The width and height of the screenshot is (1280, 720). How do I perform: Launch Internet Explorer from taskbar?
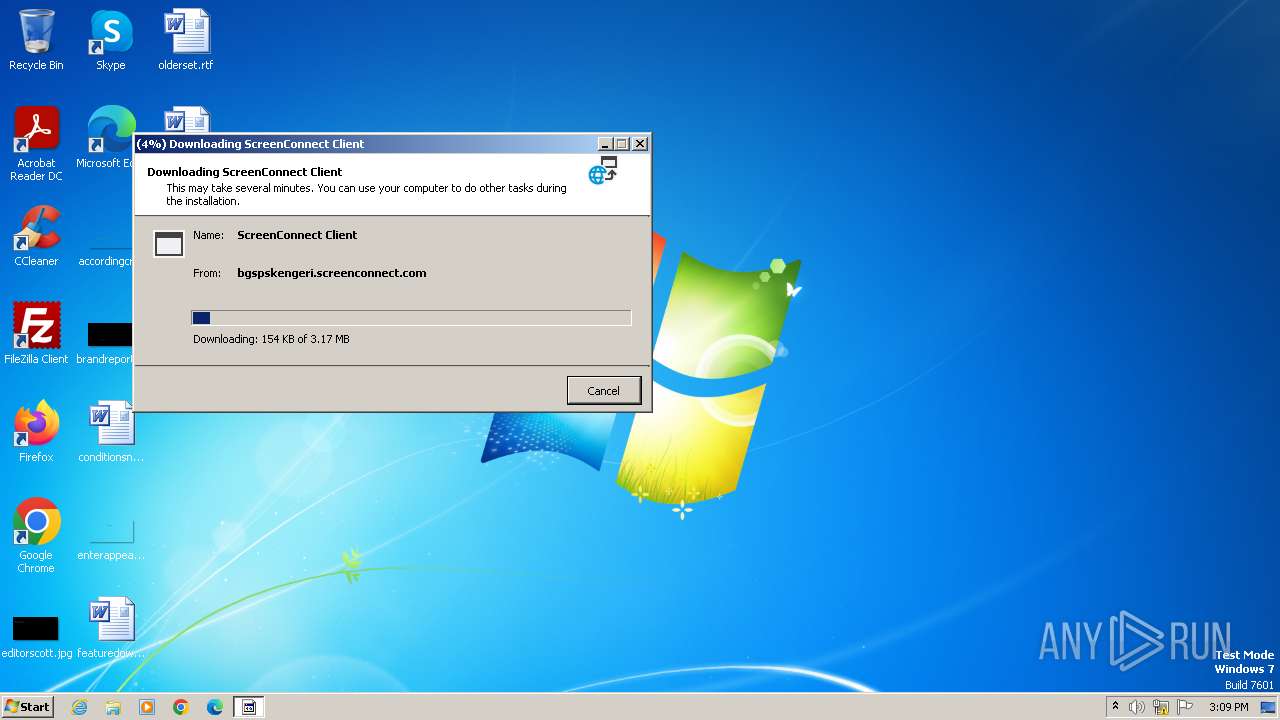[x=79, y=707]
